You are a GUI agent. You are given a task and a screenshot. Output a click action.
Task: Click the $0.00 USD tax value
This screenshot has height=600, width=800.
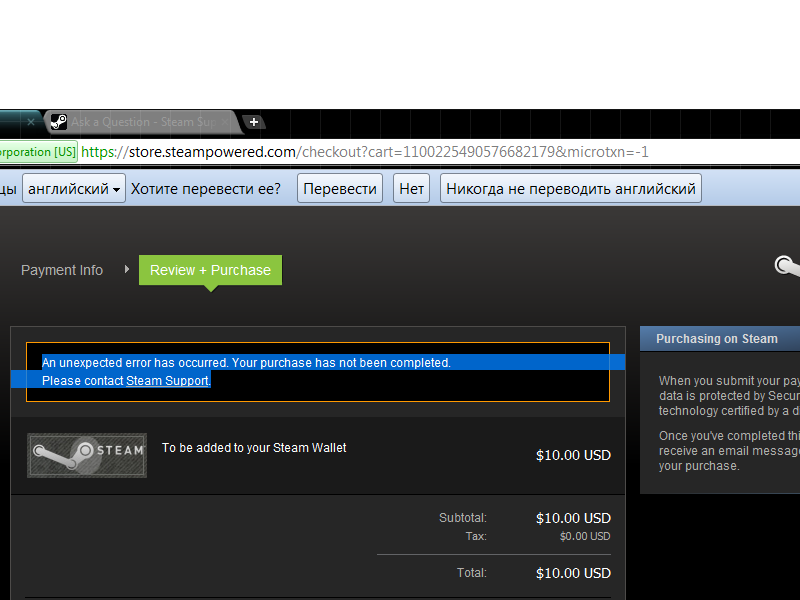tap(585, 536)
